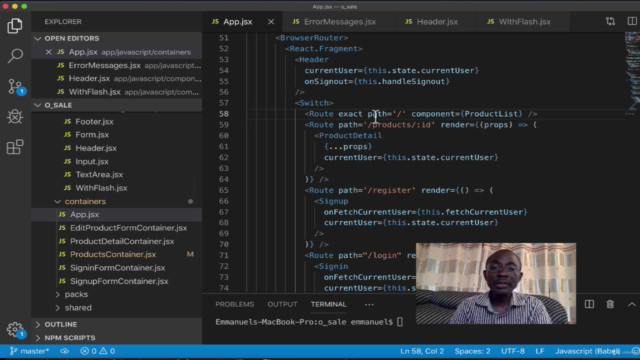
Task: Open the errors and warnings count
Action: point(98,351)
